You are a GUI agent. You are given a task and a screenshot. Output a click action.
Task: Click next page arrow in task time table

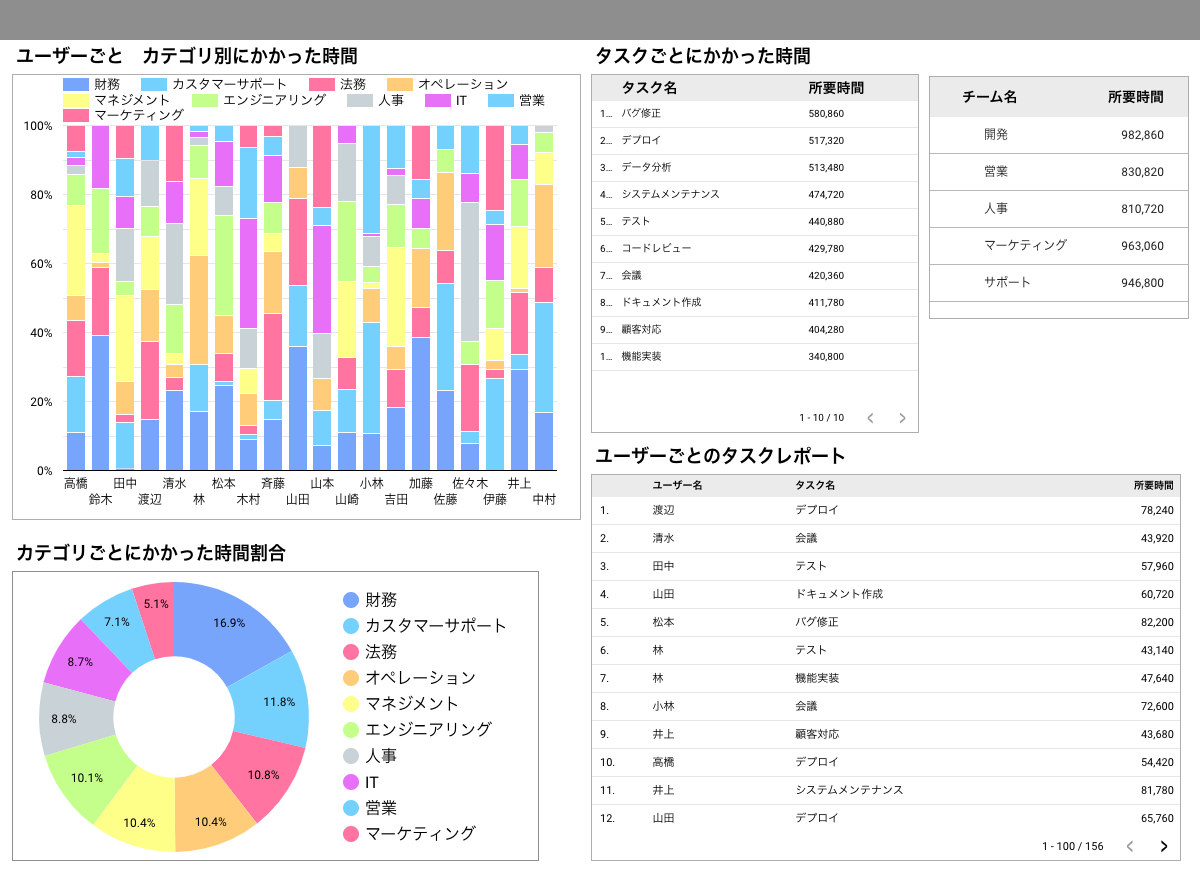pyautogui.click(x=902, y=418)
